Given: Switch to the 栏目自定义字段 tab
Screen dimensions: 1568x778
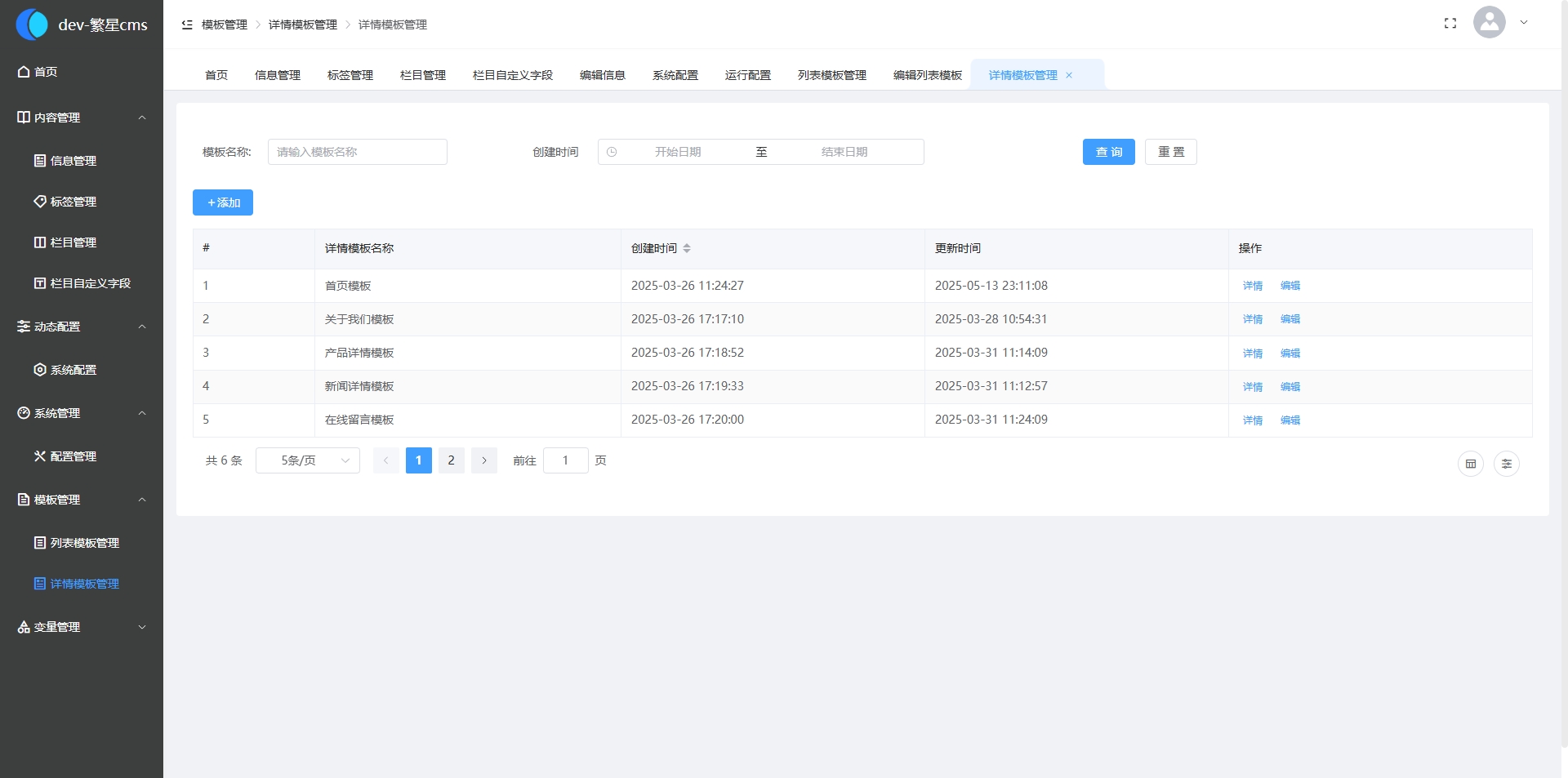Looking at the screenshot, I should [512, 75].
